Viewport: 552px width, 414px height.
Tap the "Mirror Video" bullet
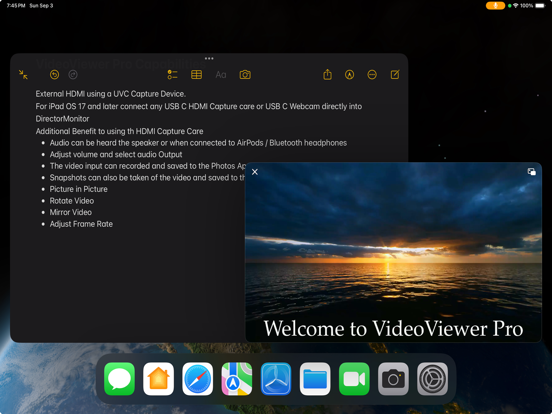coord(71,212)
